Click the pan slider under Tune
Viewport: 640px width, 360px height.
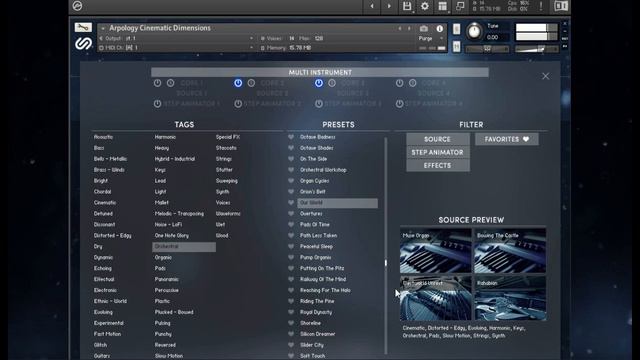point(487,49)
